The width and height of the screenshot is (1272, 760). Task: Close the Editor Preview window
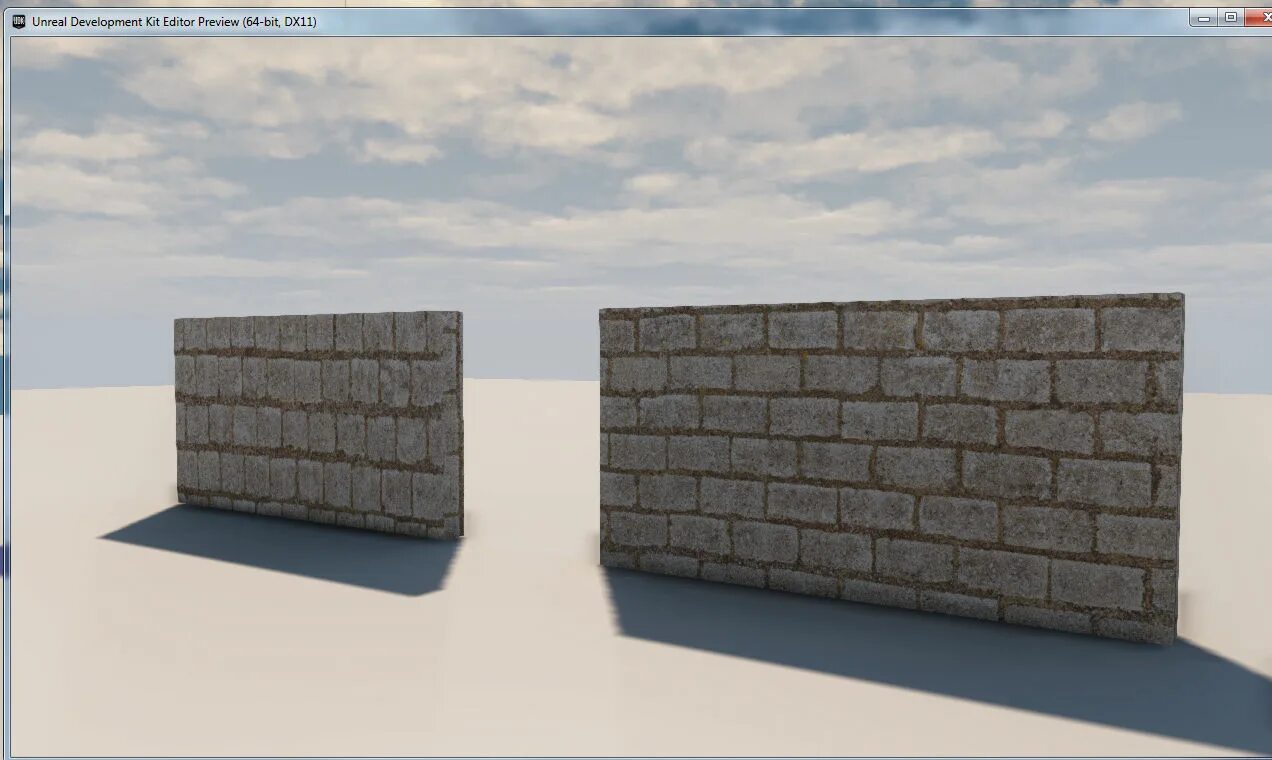[x=1258, y=17]
